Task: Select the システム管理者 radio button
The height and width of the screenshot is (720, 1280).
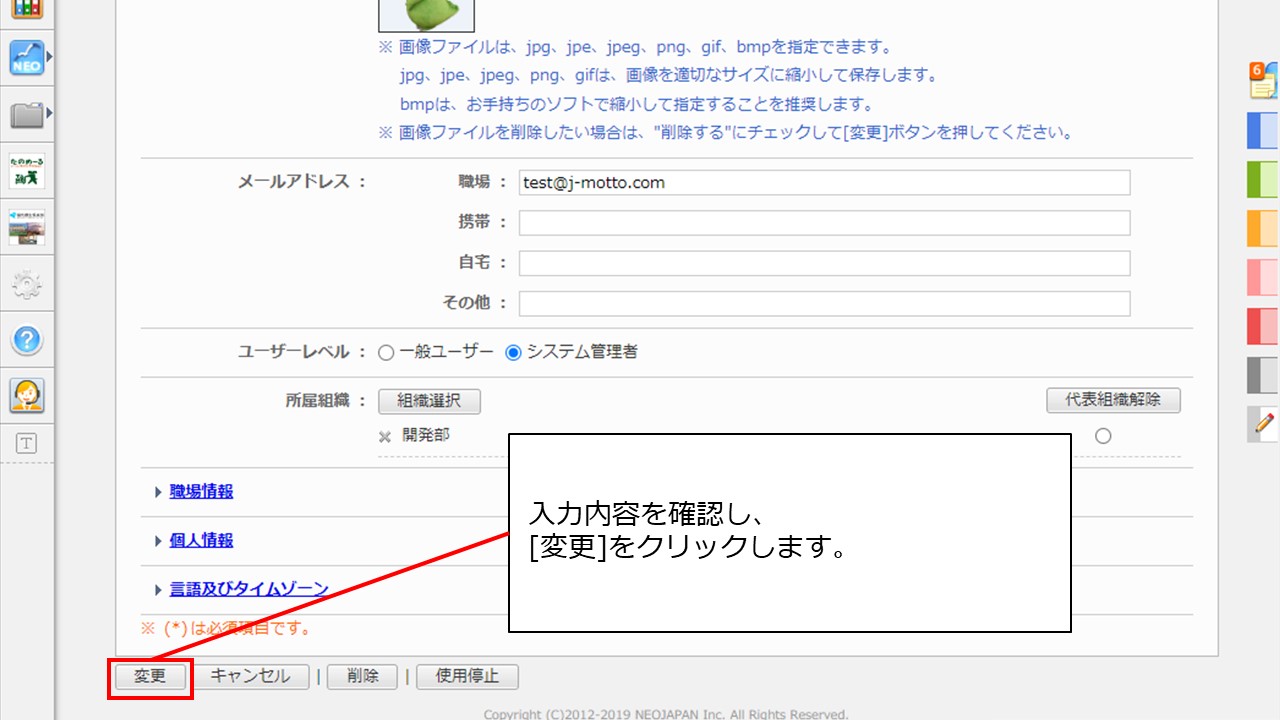Action: (x=514, y=353)
